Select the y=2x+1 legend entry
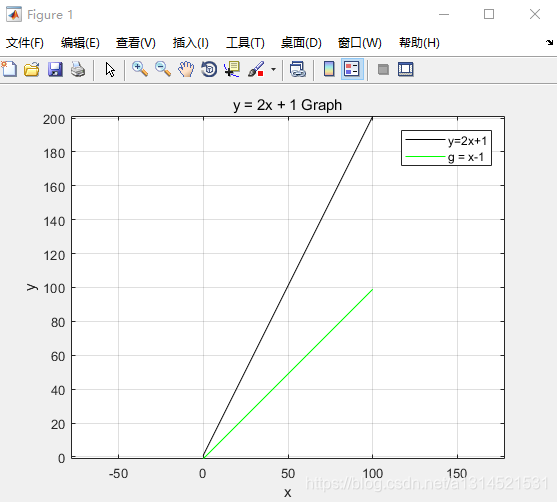This screenshot has height=502, width=557. click(446, 141)
